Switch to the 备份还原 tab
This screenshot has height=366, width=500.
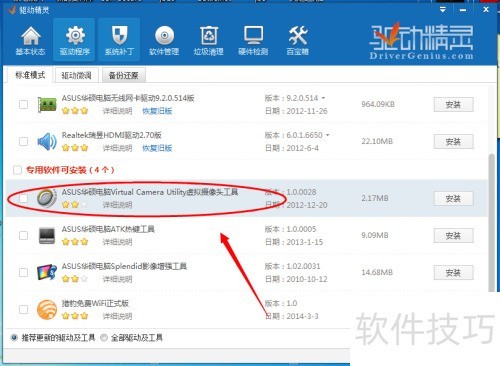124,76
